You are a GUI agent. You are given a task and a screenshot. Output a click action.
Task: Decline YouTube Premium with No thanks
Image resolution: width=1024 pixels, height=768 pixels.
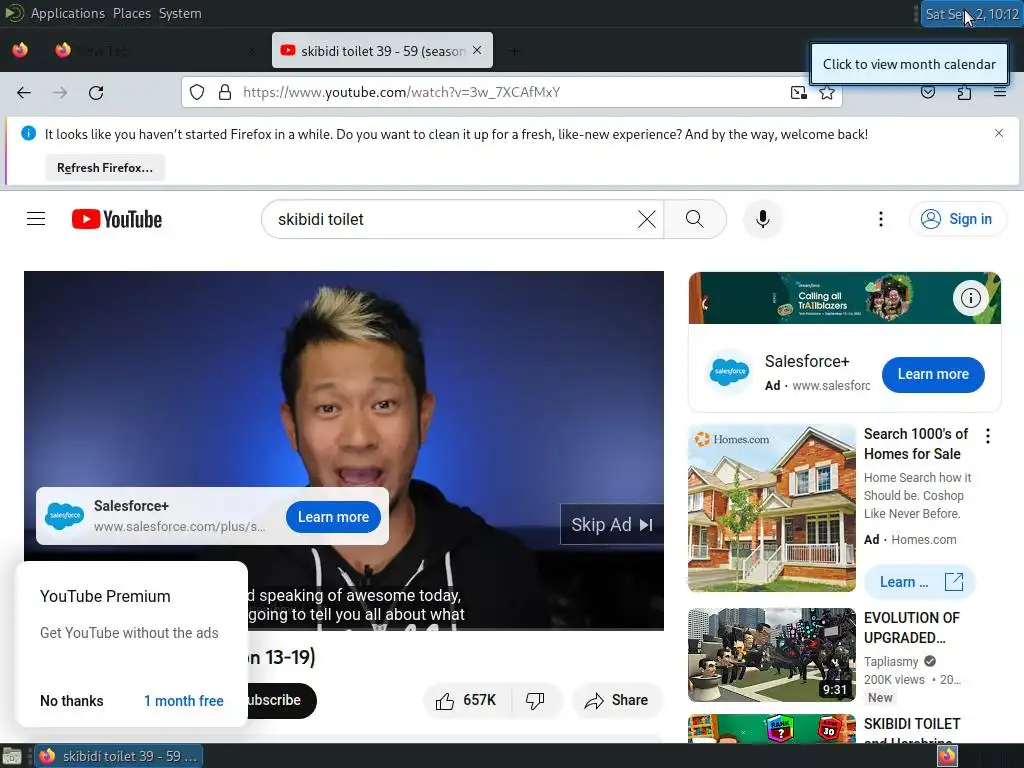point(72,701)
